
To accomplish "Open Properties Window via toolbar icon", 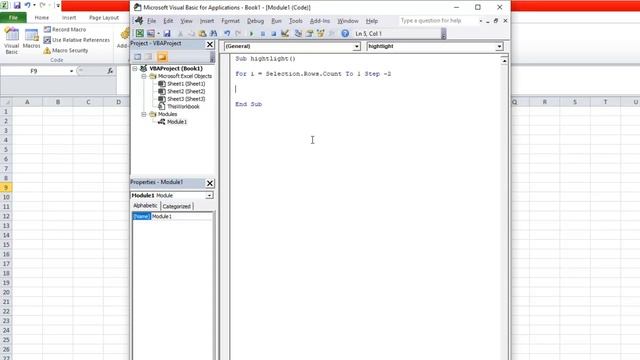I will 309,33.
